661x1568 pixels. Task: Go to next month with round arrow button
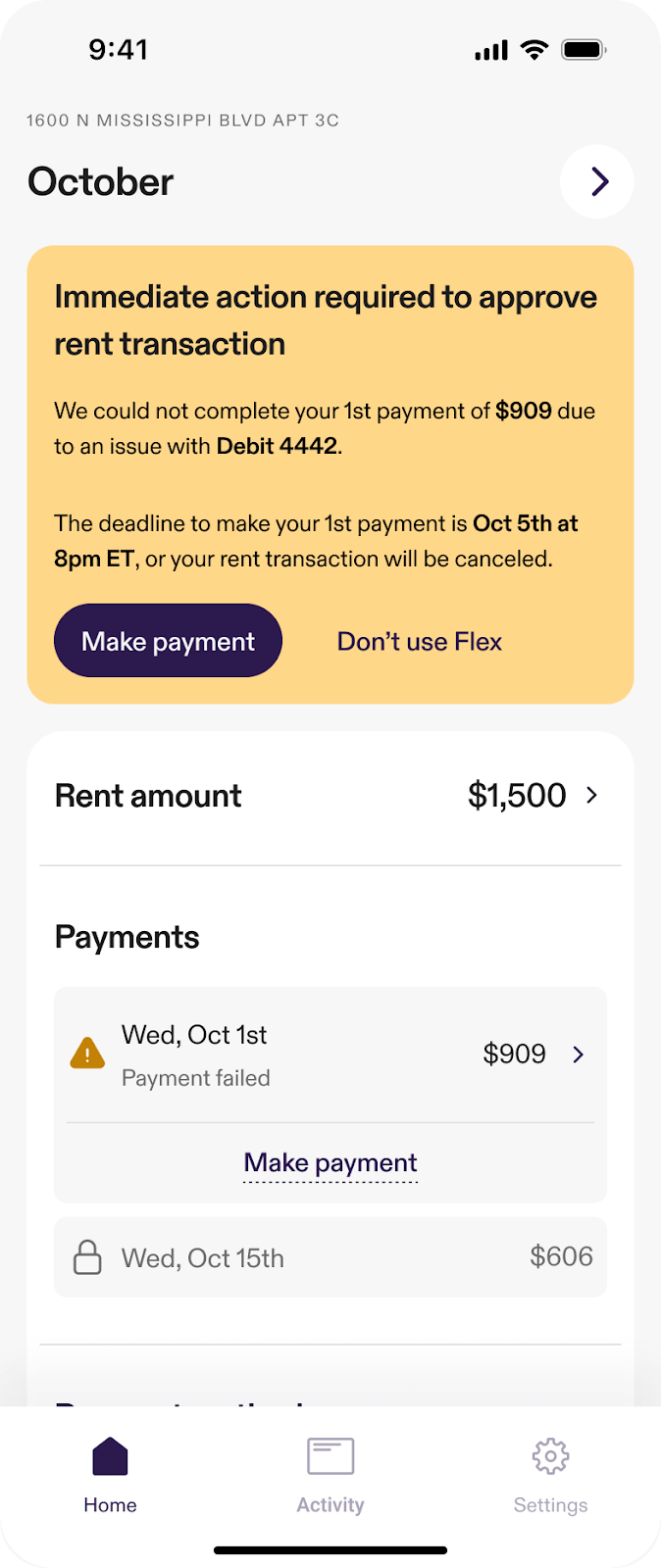pyautogui.click(x=597, y=181)
